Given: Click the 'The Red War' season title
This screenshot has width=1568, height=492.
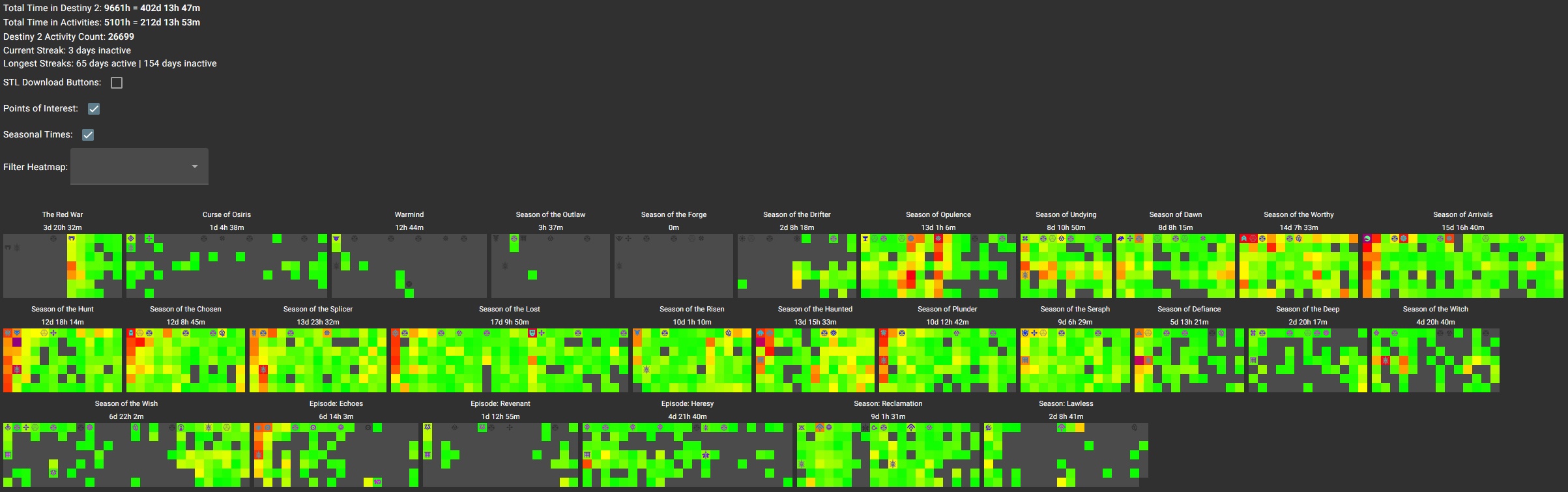Looking at the screenshot, I should tap(63, 214).
